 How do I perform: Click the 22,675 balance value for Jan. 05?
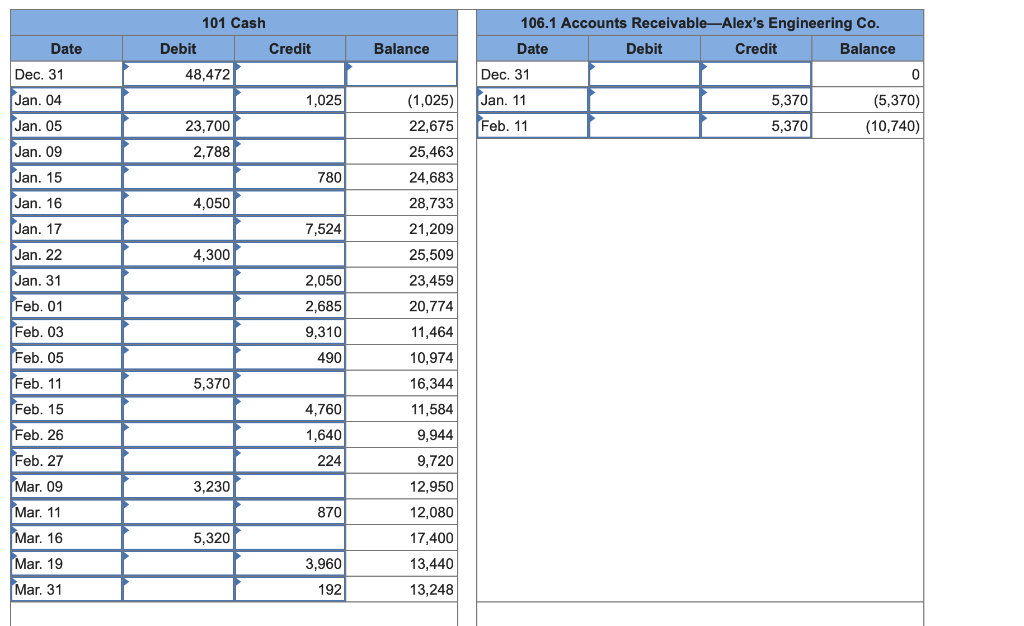pos(431,126)
